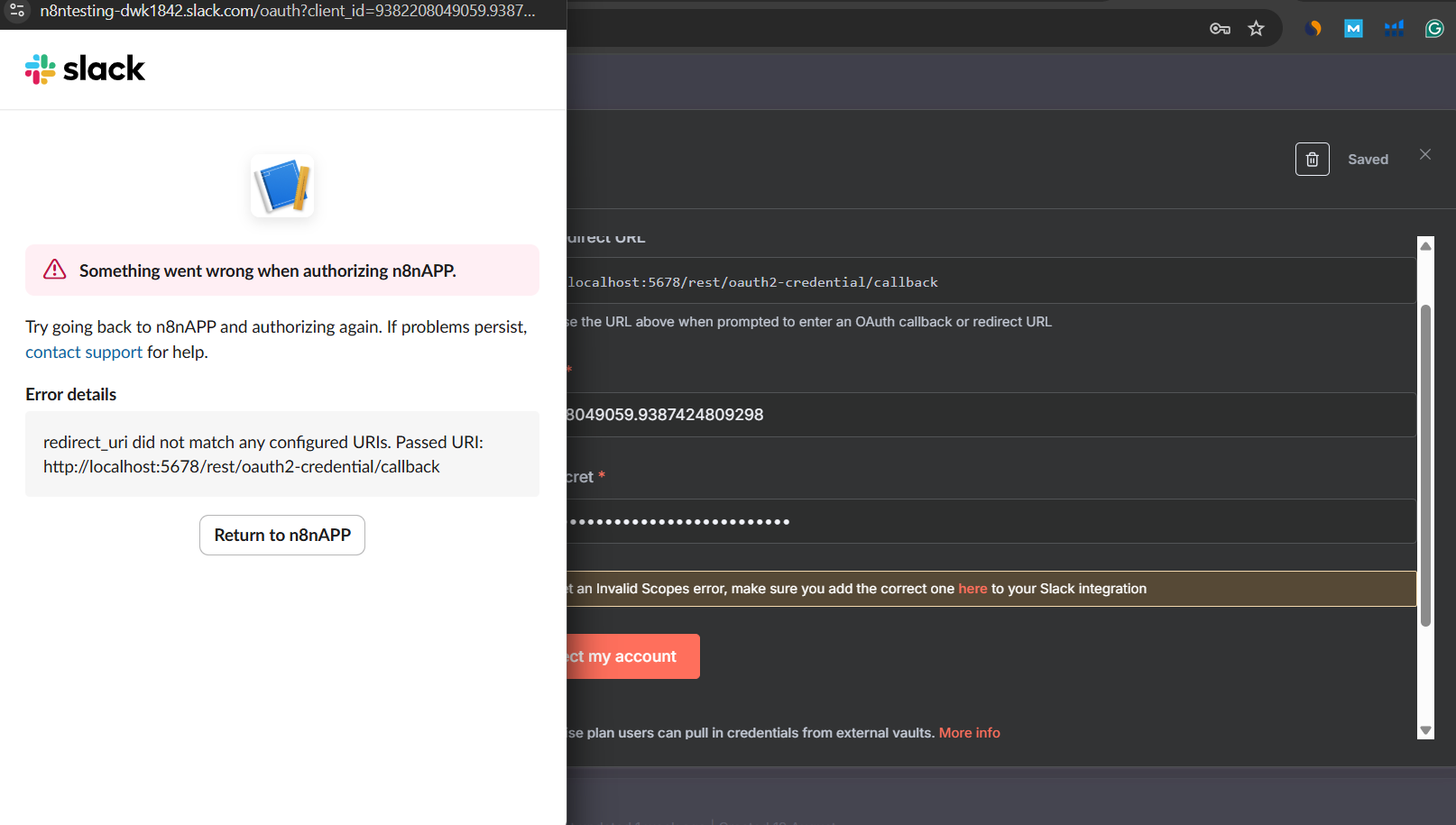Close the n8n credential dialog
Screen dimensions: 1456x825
click(1425, 154)
